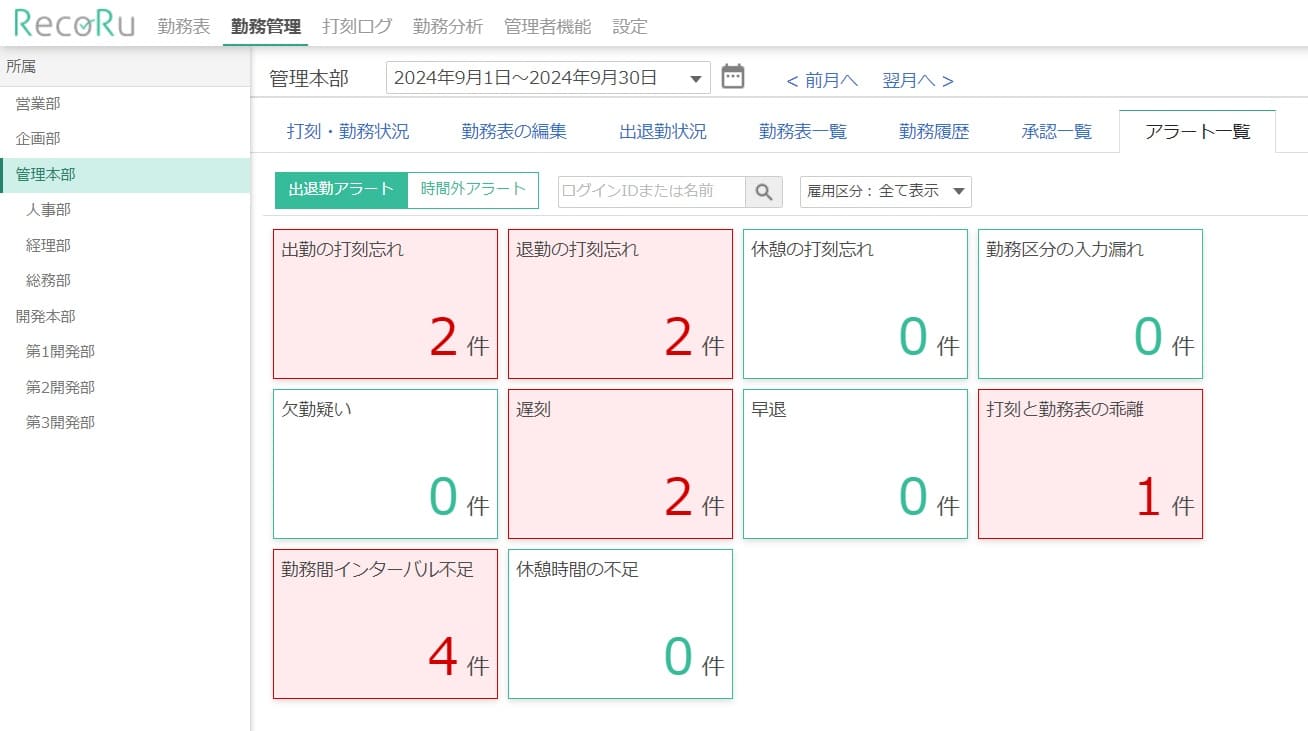Open the 雇用区分 employment type dropdown
The width and height of the screenshot is (1308, 731).
point(884,191)
